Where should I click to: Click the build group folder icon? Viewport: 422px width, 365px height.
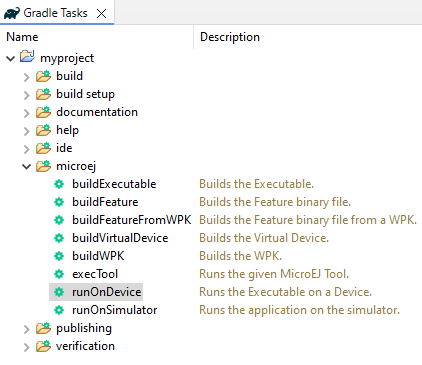[x=44, y=76]
